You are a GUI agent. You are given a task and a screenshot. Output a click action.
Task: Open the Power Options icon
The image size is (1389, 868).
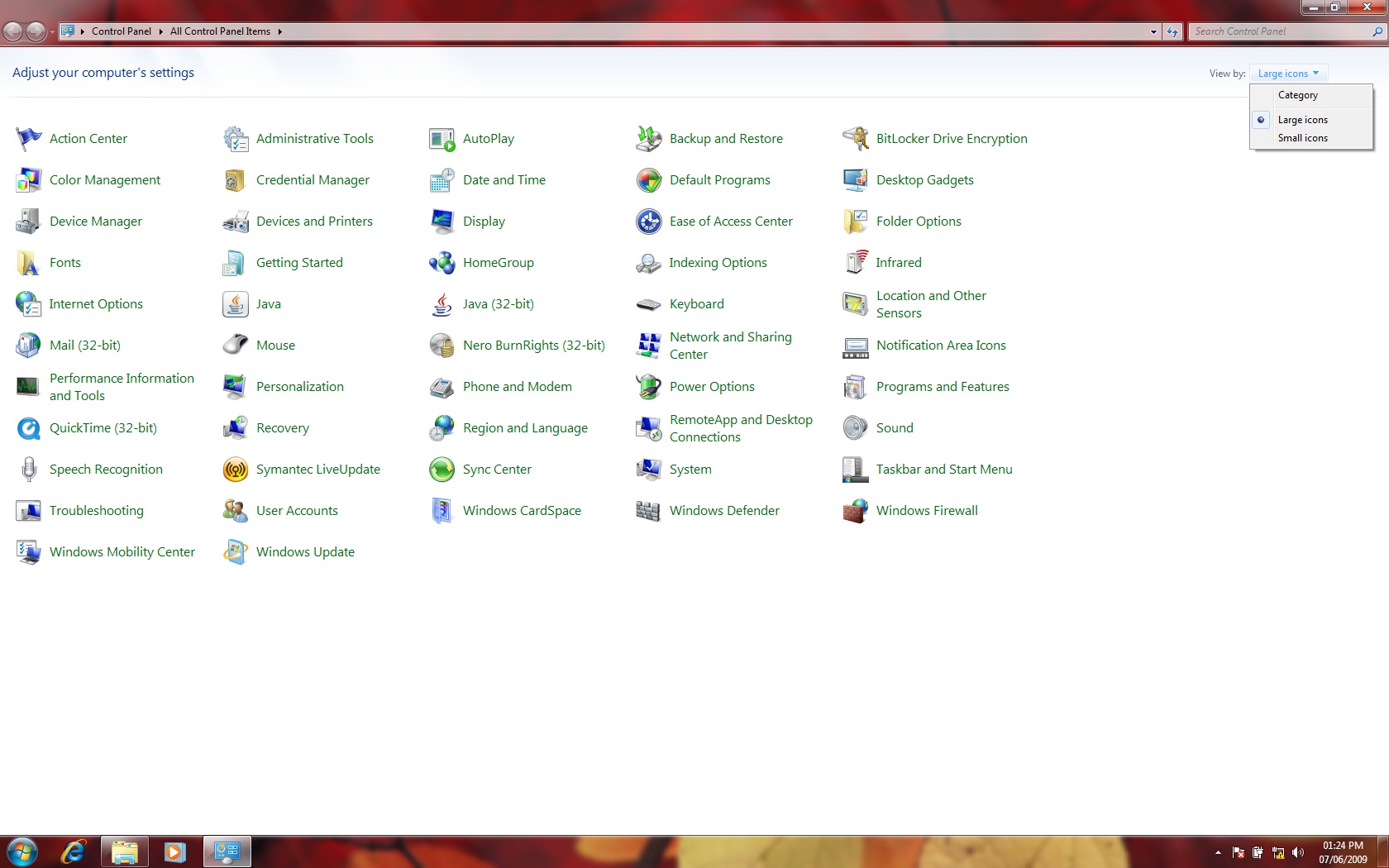[648, 387]
